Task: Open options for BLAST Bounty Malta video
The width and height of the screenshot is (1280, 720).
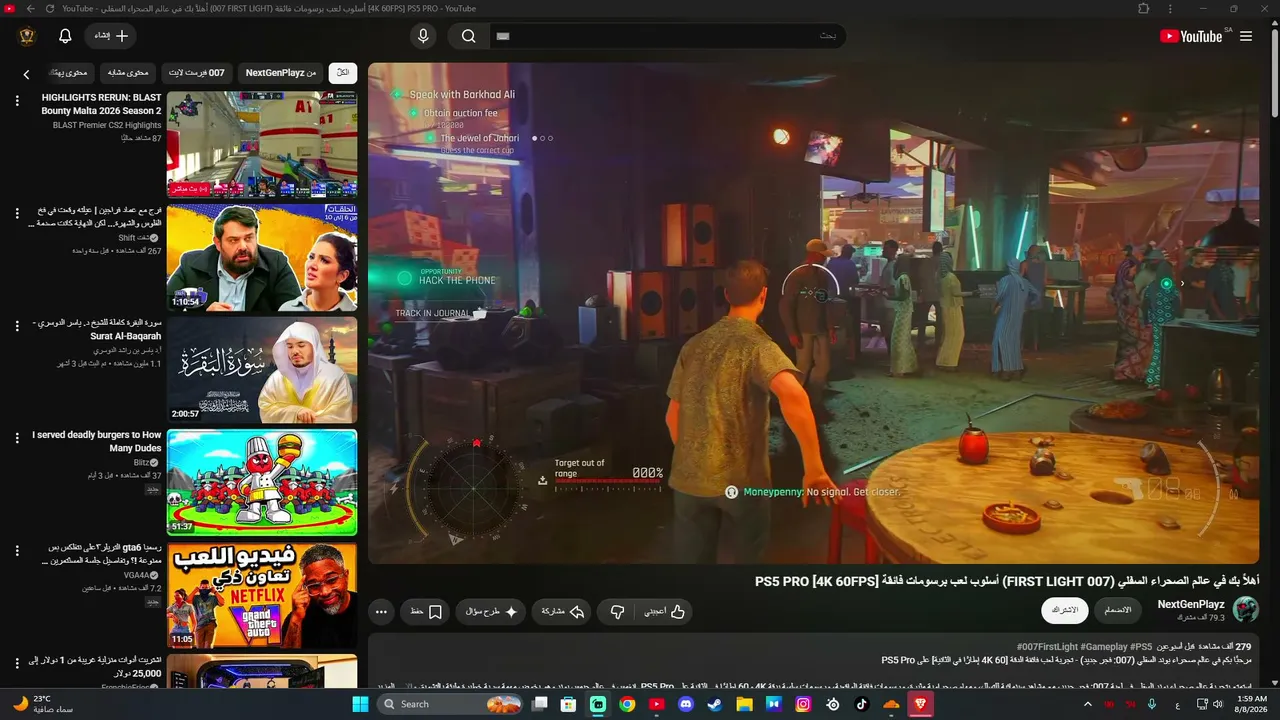Action: 17,101
